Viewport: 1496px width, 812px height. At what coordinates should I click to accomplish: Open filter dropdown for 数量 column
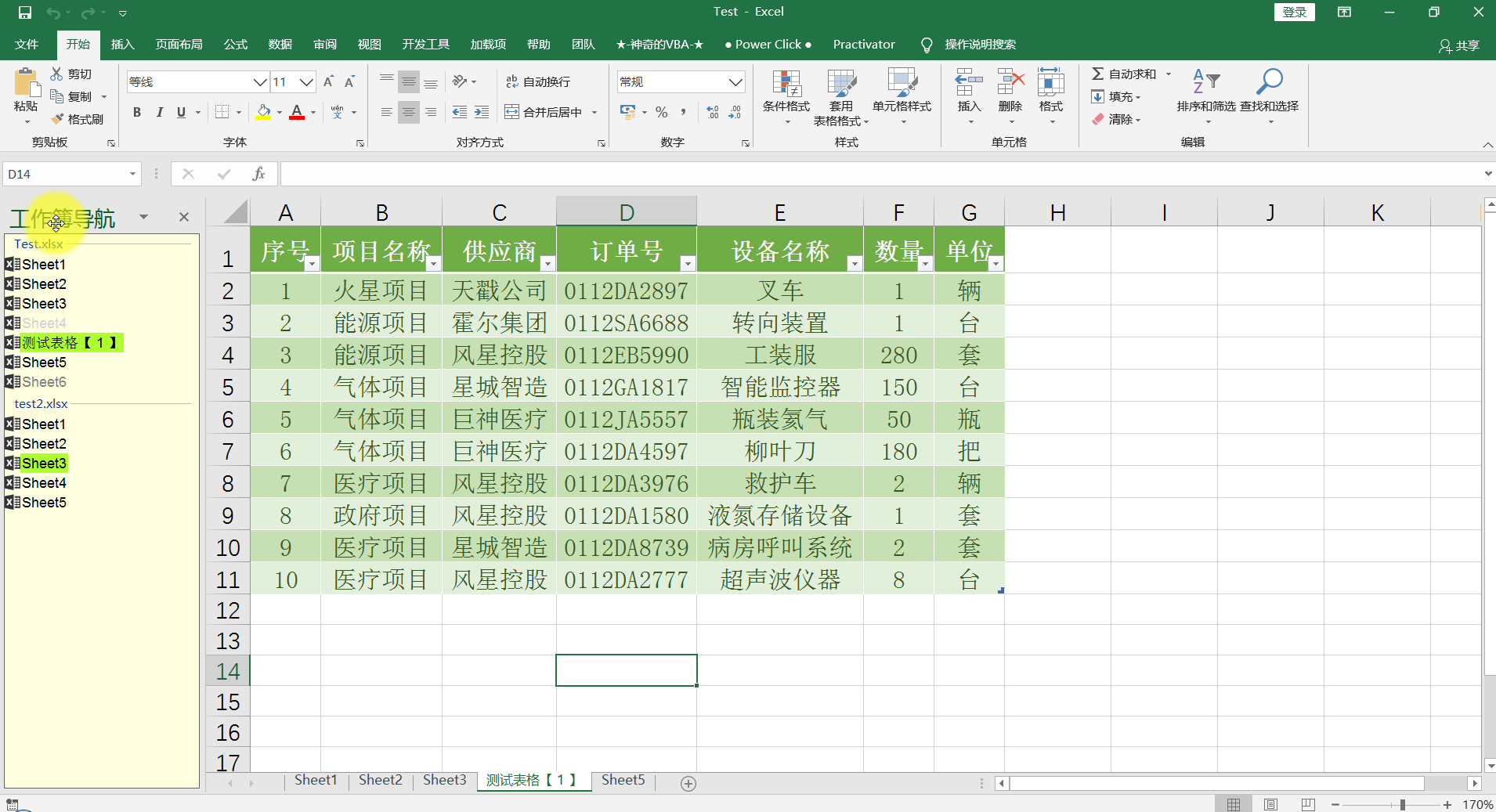click(925, 264)
